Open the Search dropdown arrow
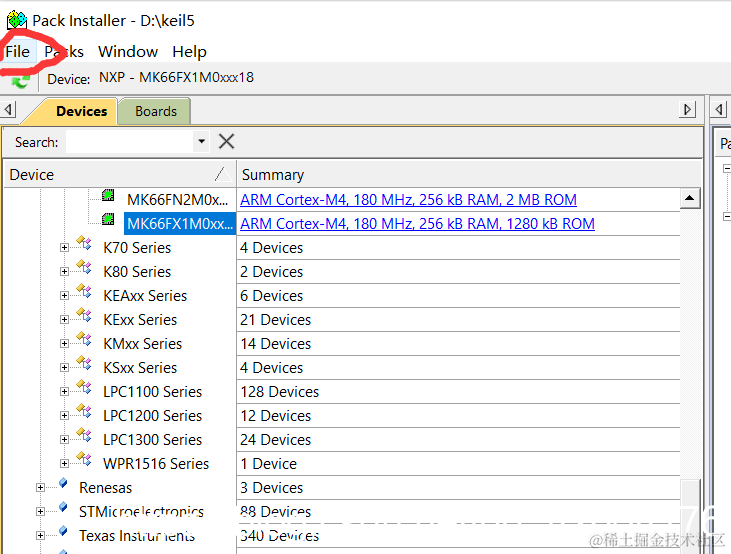This screenshot has height=554, width=731. (x=201, y=141)
